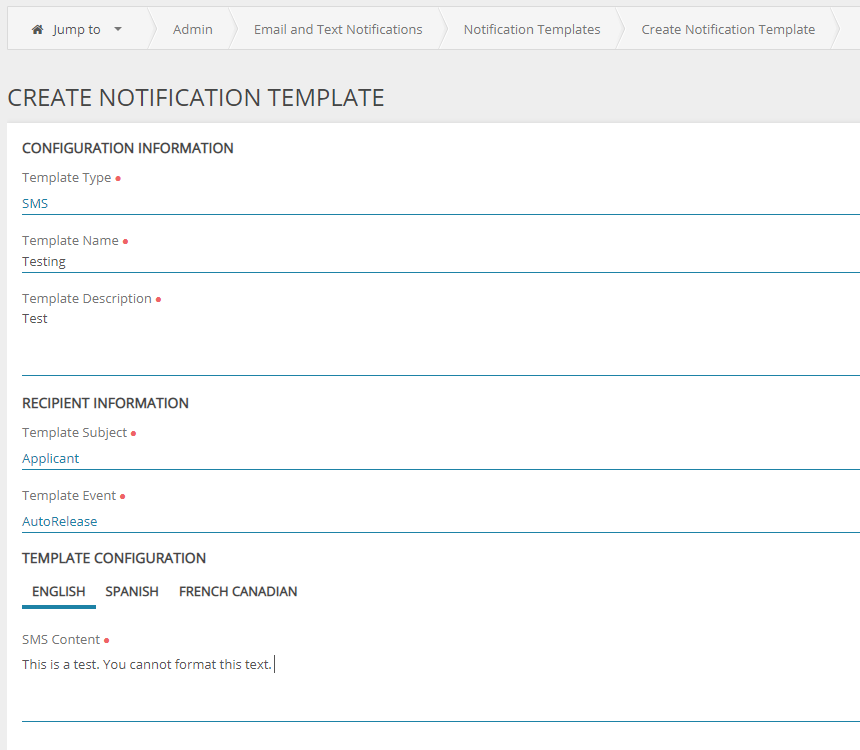
Task: Navigate to the Admin breadcrumb
Action: (x=192, y=29)
